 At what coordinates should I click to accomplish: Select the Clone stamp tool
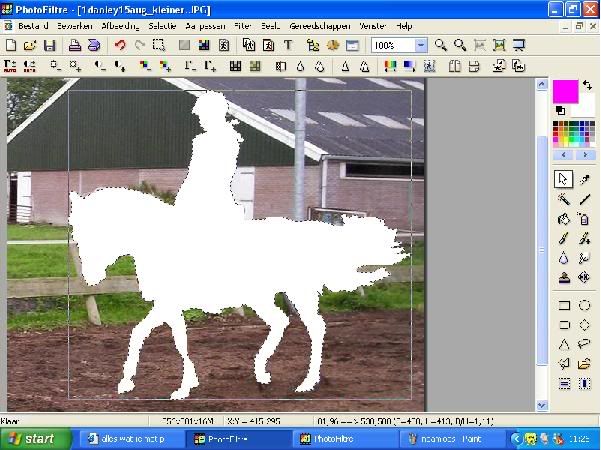coord(563,278)
